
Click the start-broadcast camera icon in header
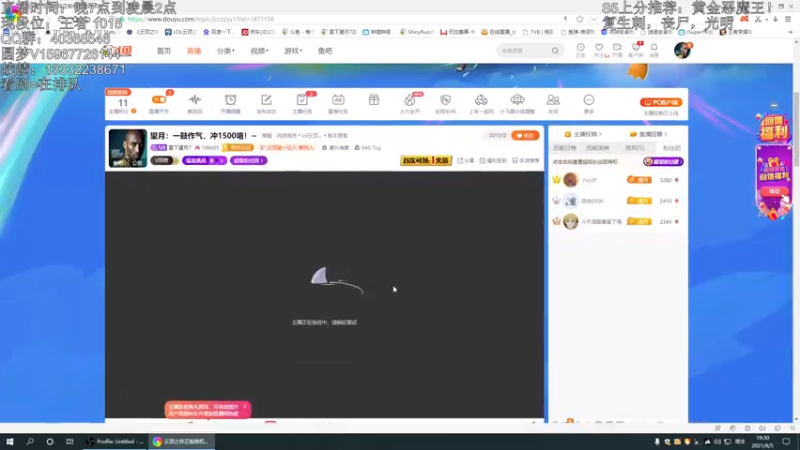click(x=617, y=47)
